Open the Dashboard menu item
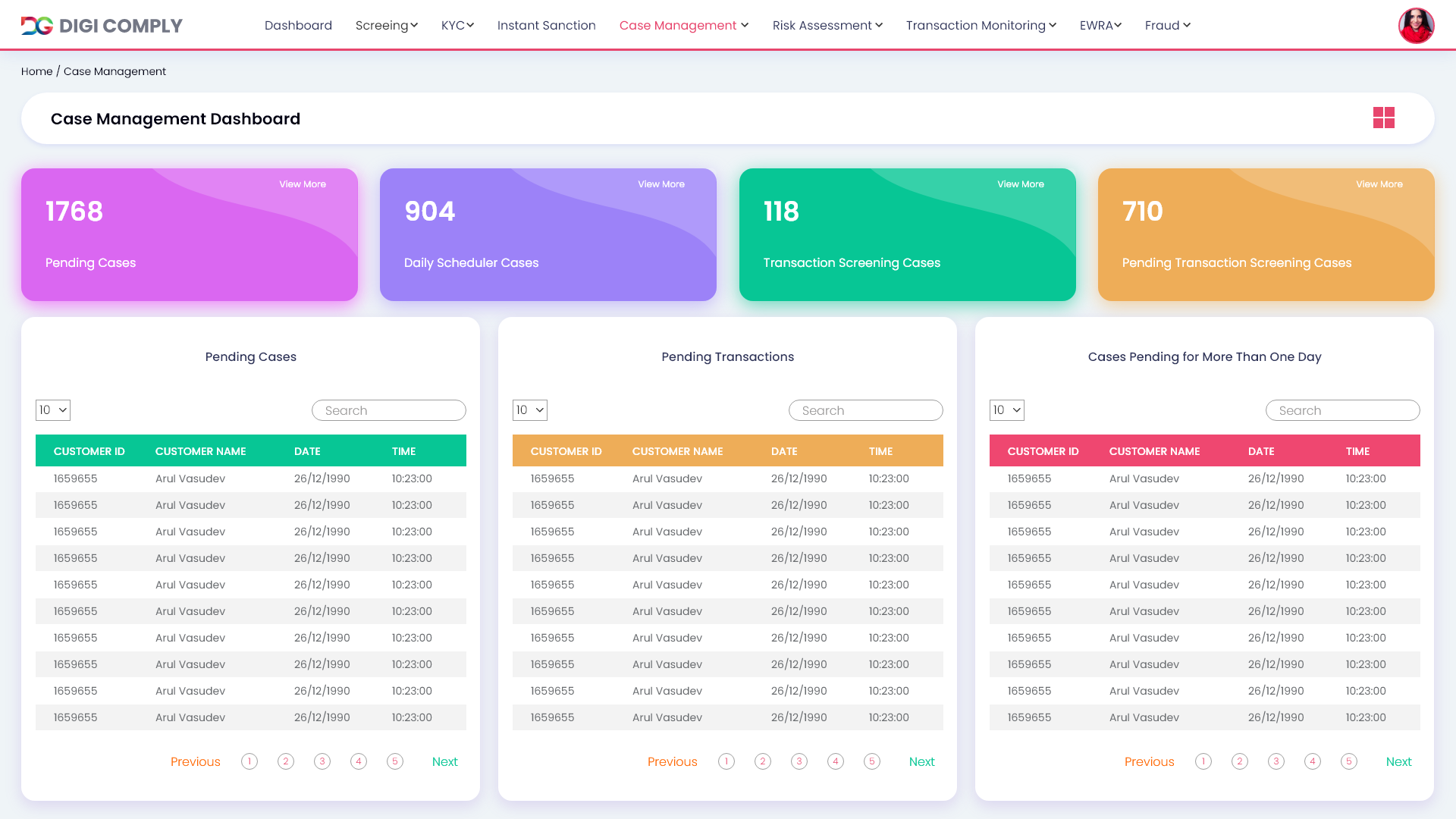 pos(298,26)
